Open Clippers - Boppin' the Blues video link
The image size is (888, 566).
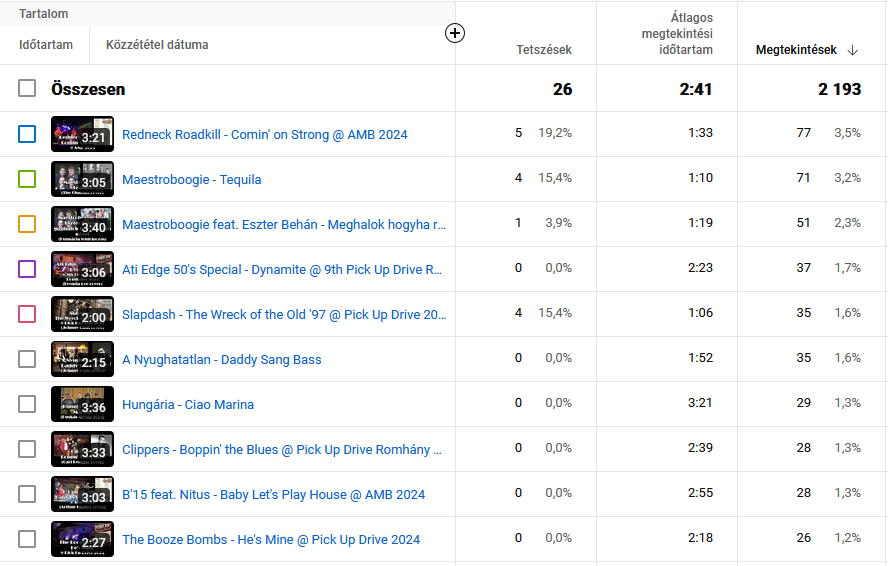(x=282, y=450)
